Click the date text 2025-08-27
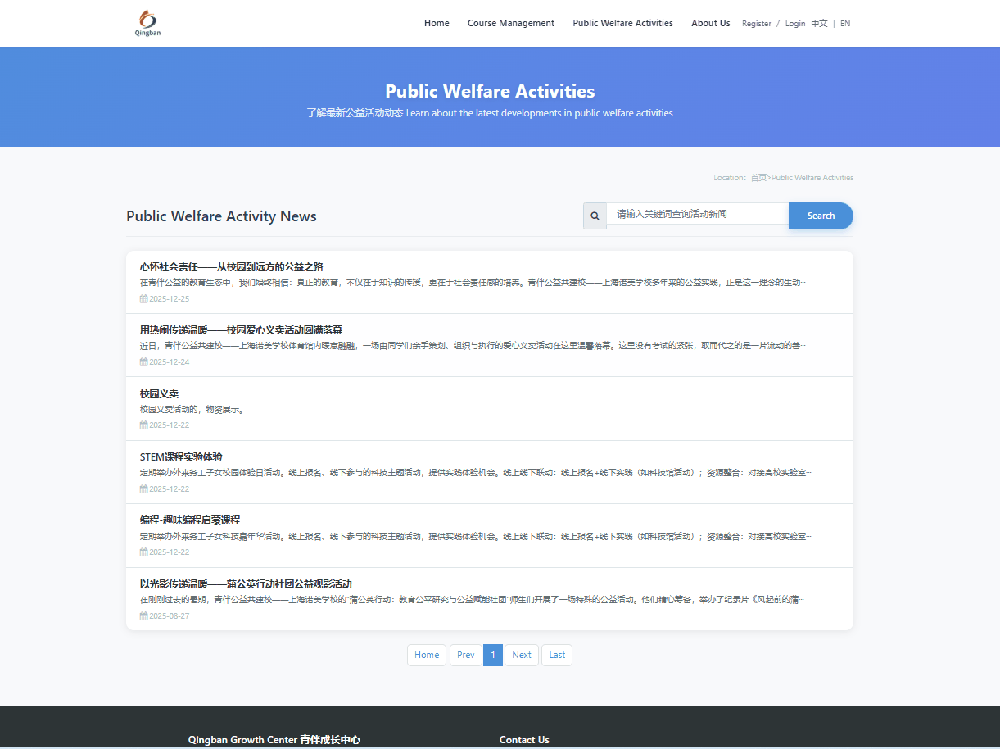 point(169,616)
